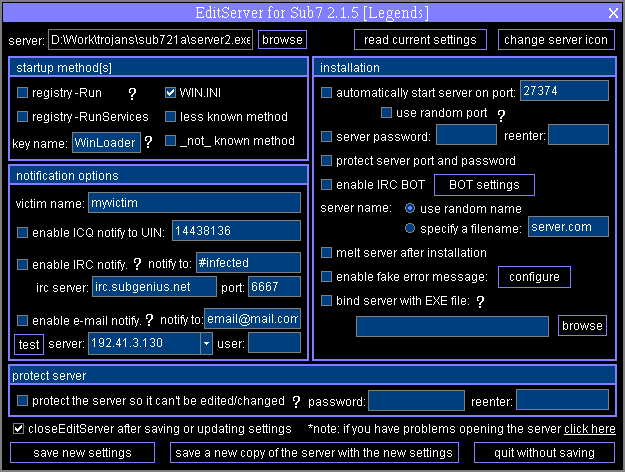The image size is (625, 472).
Task: Select the use random name radio button
Action: (410, 208)
